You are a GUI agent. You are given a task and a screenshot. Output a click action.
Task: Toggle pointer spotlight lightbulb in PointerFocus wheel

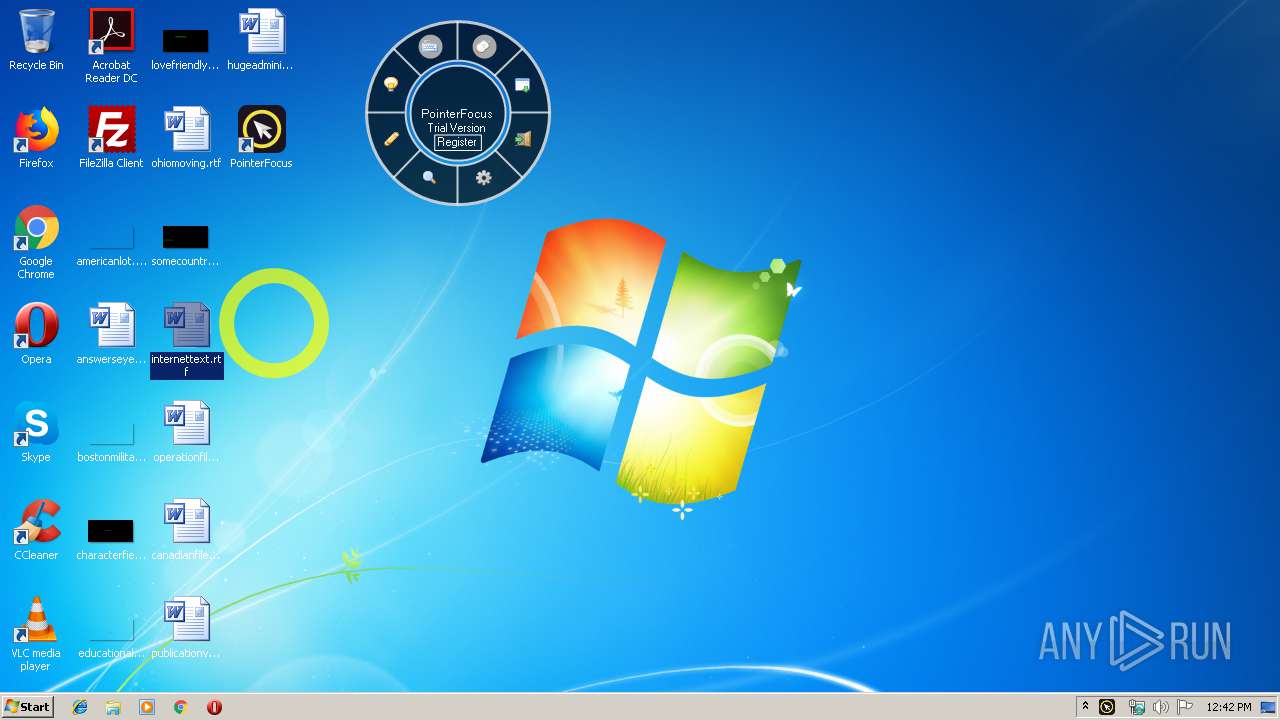[391, 84]
